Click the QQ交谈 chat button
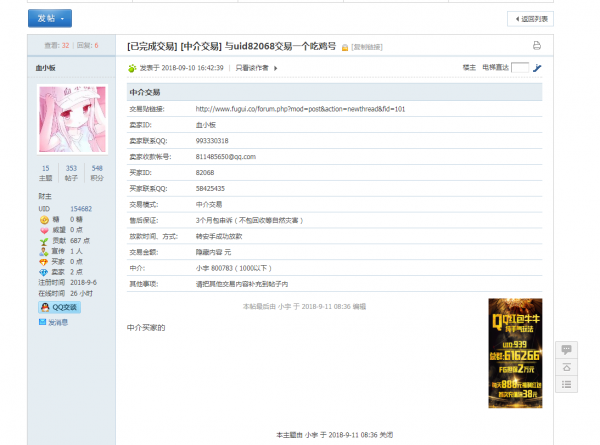The height and width of the screenshot is (445, 600). [59, 307]
